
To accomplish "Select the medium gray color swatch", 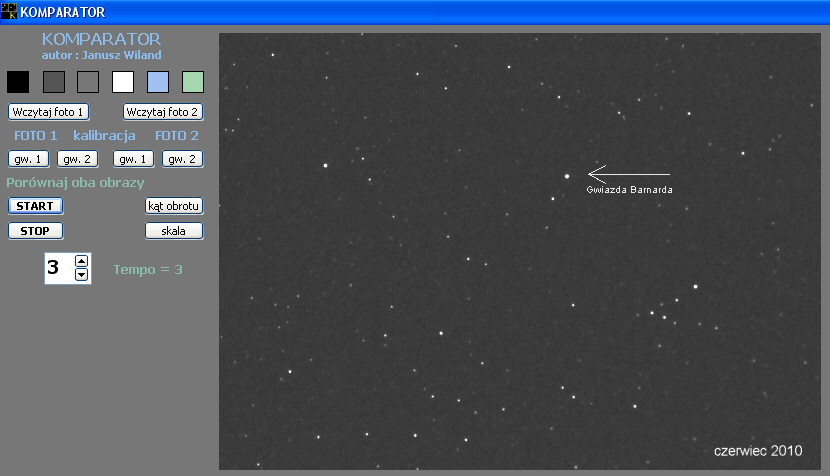I will pyautogui.click(x=88, y=82).
